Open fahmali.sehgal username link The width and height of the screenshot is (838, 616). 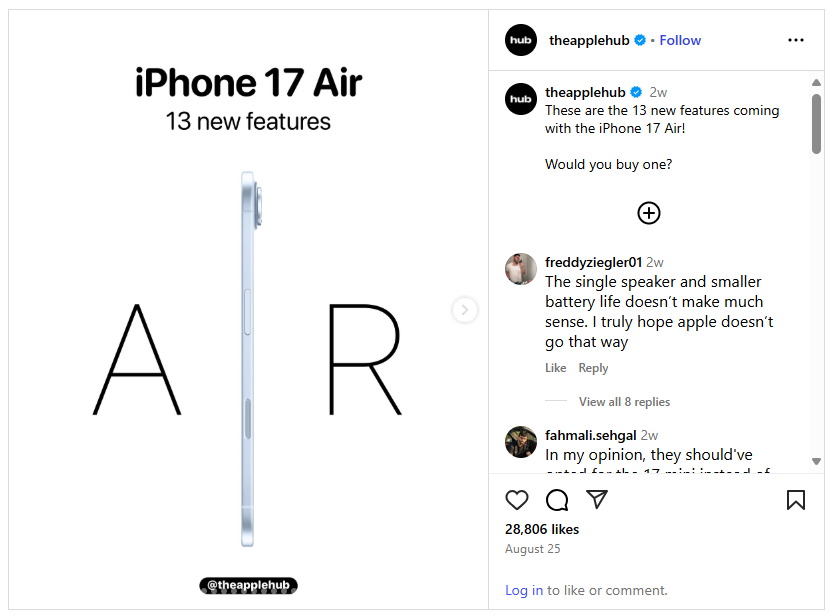point(591,435)
